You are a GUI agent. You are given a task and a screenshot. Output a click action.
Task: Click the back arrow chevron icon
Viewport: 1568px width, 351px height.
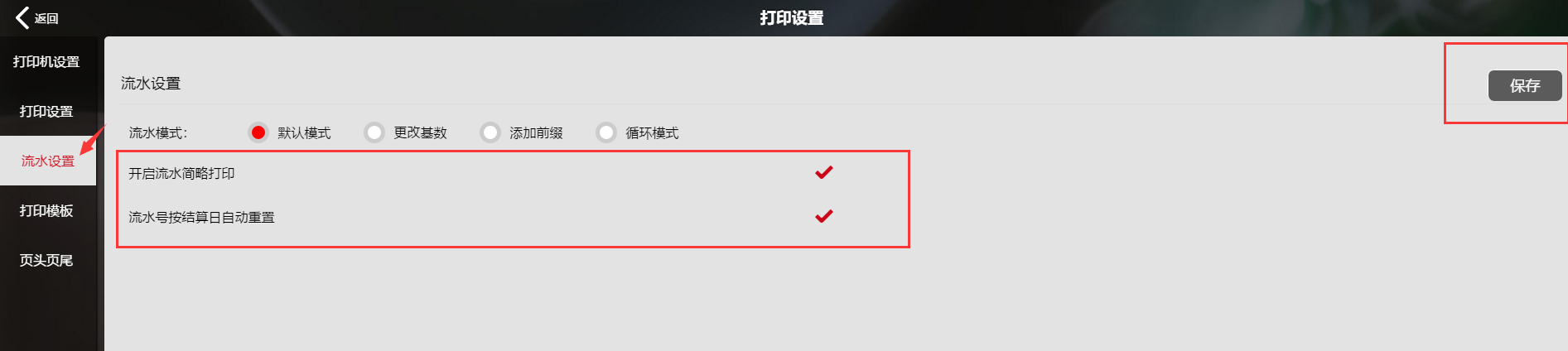[x=22, y=17]
